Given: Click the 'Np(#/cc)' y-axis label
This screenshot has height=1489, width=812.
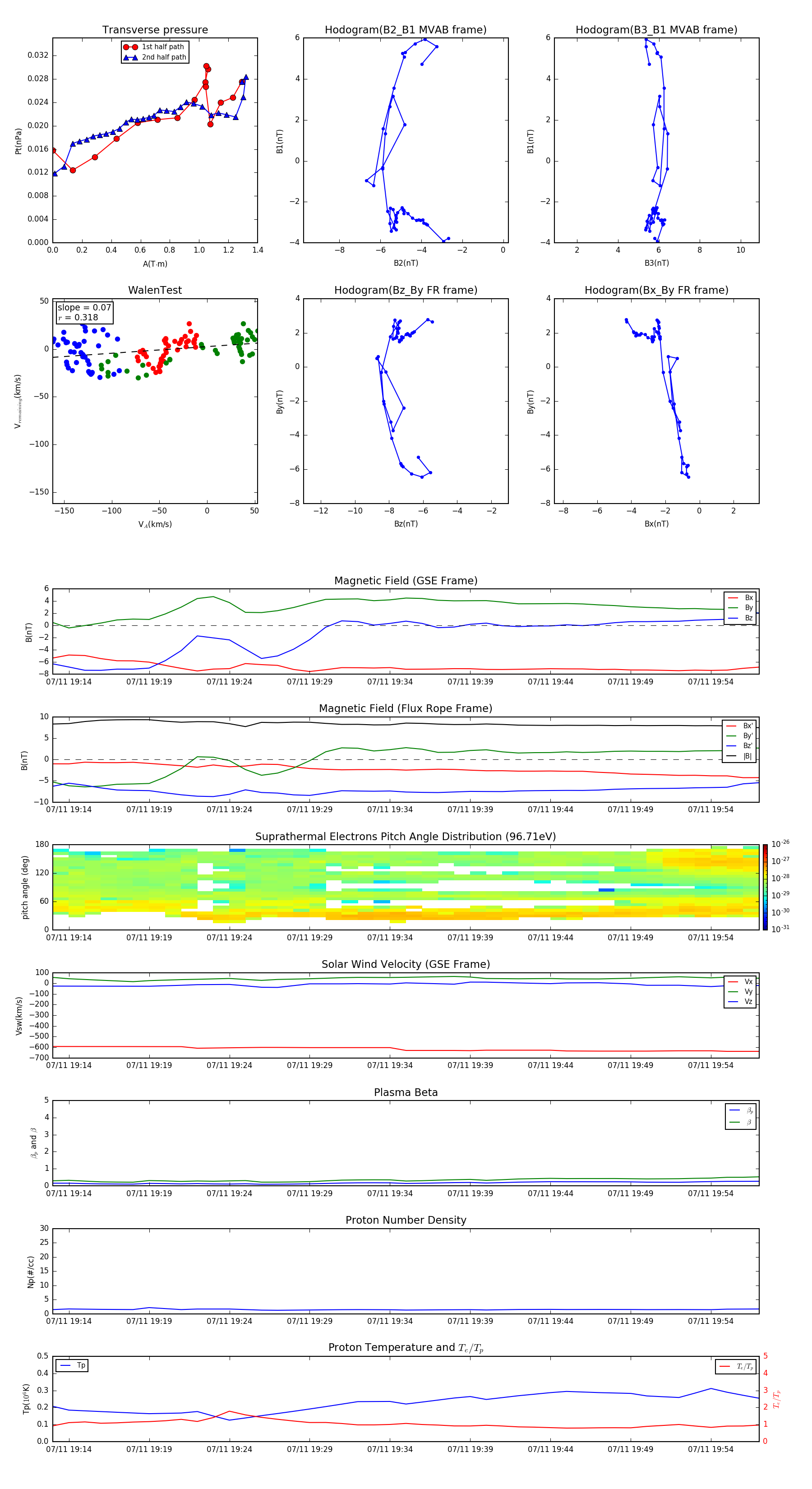Looking at the screenshot, I should 31,1272.
